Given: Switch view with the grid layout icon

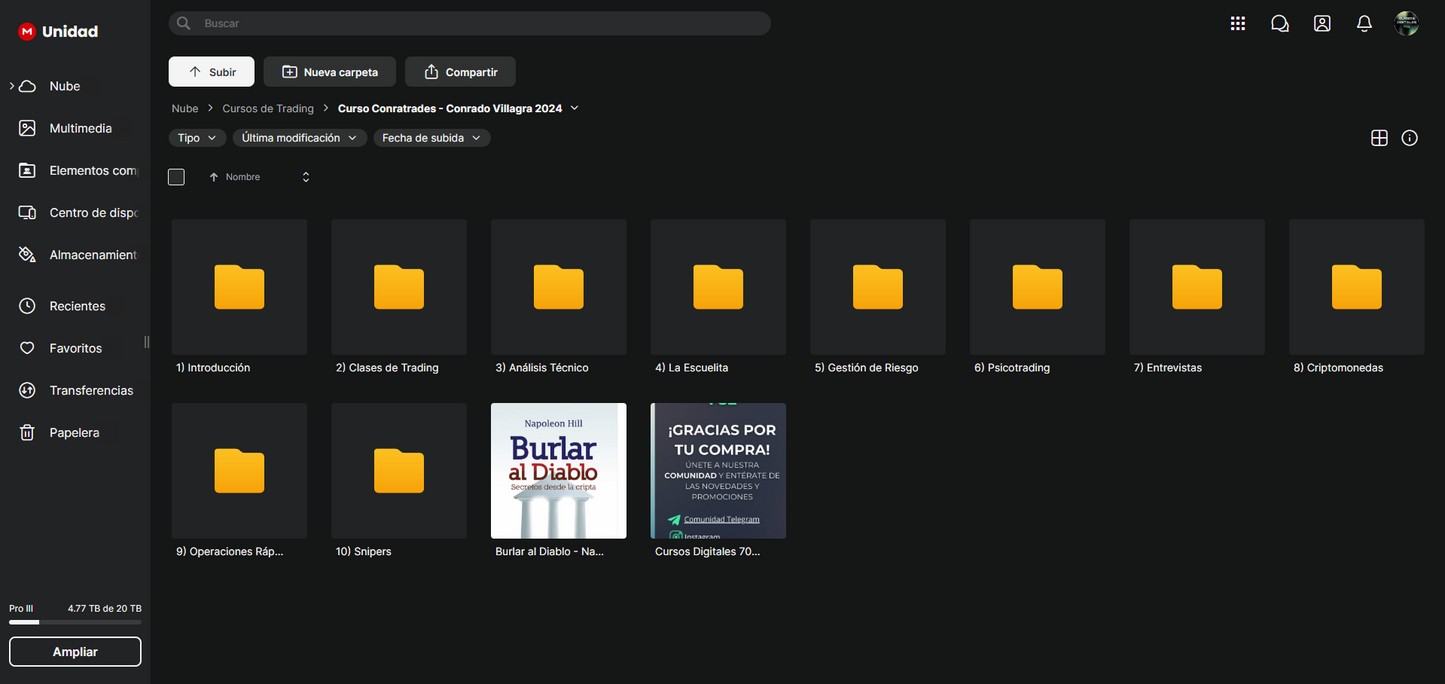Looking at the screenshot, I should tap(1379, 138).
